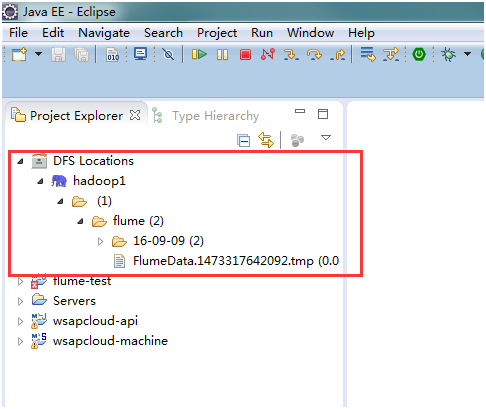Open the Project Explorer View Menu
Viewport: 486px width, 409px height.
pyautogui.click(x=326, y=137)
